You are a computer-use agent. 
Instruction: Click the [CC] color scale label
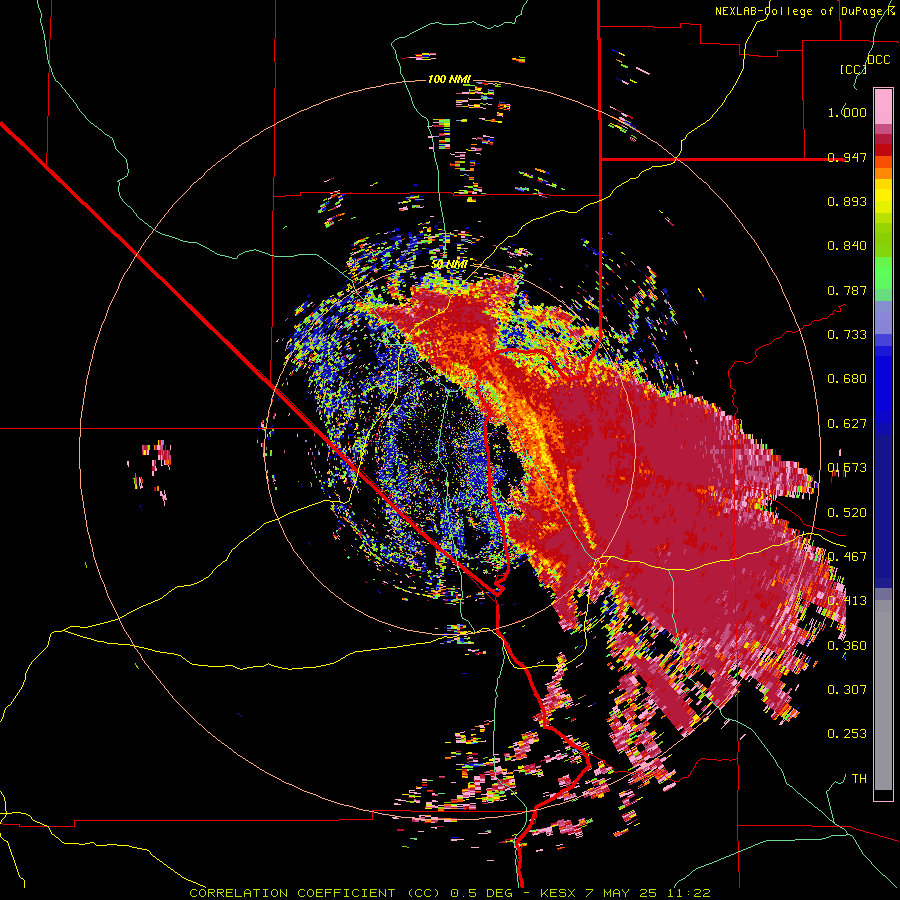click(x=853, y=69)
